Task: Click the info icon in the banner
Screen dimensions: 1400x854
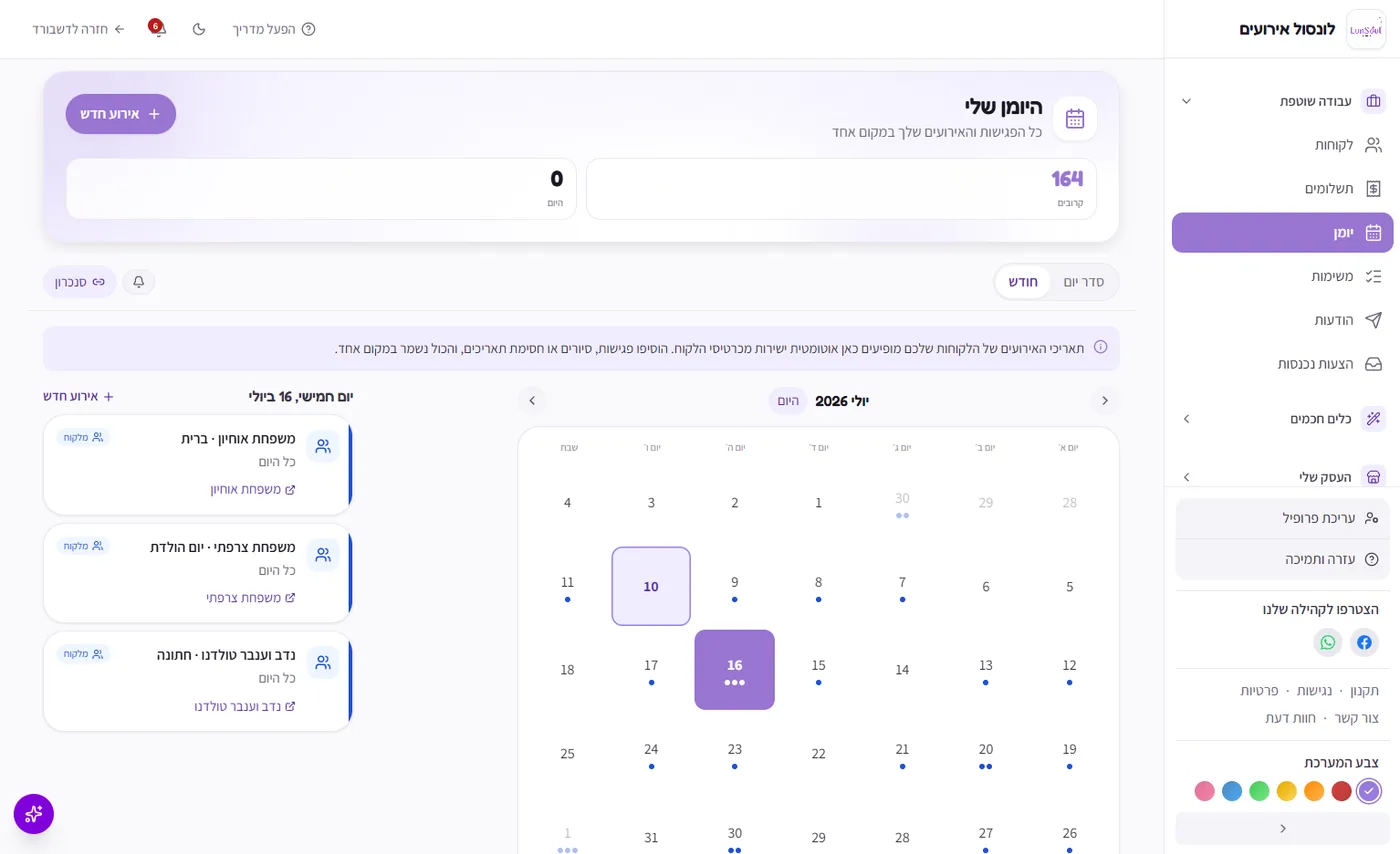Action: click(x=1100, y=347)
